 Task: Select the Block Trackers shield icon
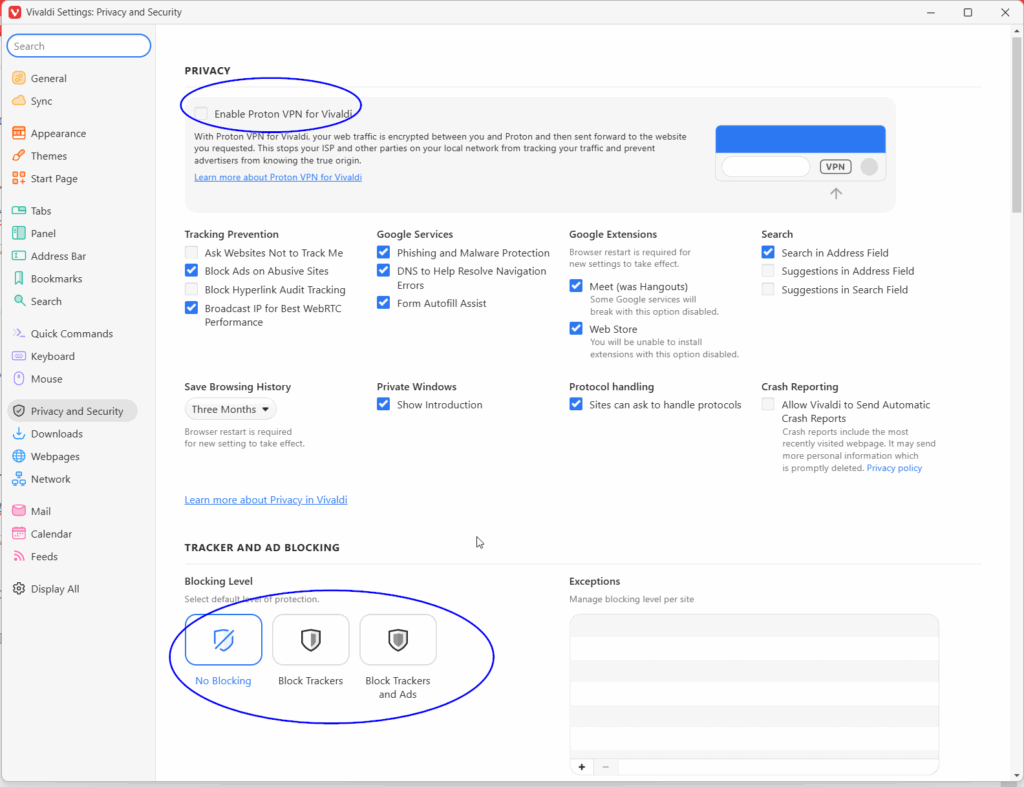[x=311, y=639]
